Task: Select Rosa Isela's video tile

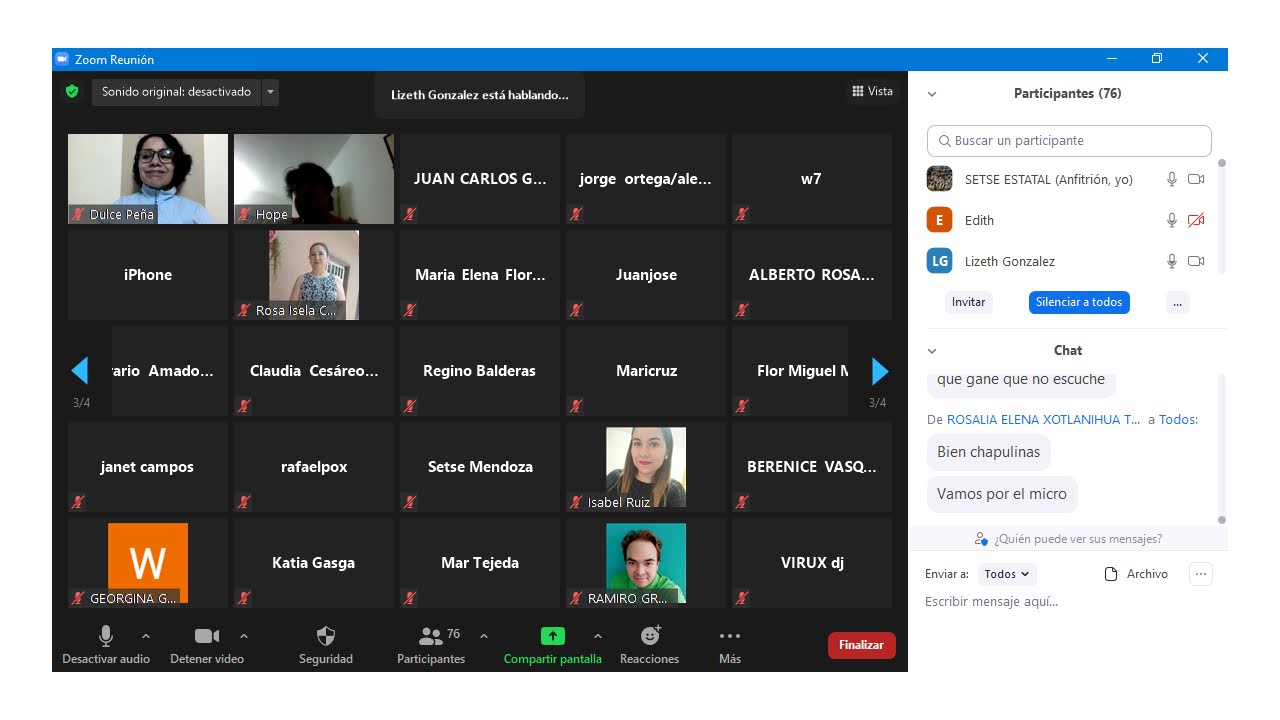Action: pos(314,275)
